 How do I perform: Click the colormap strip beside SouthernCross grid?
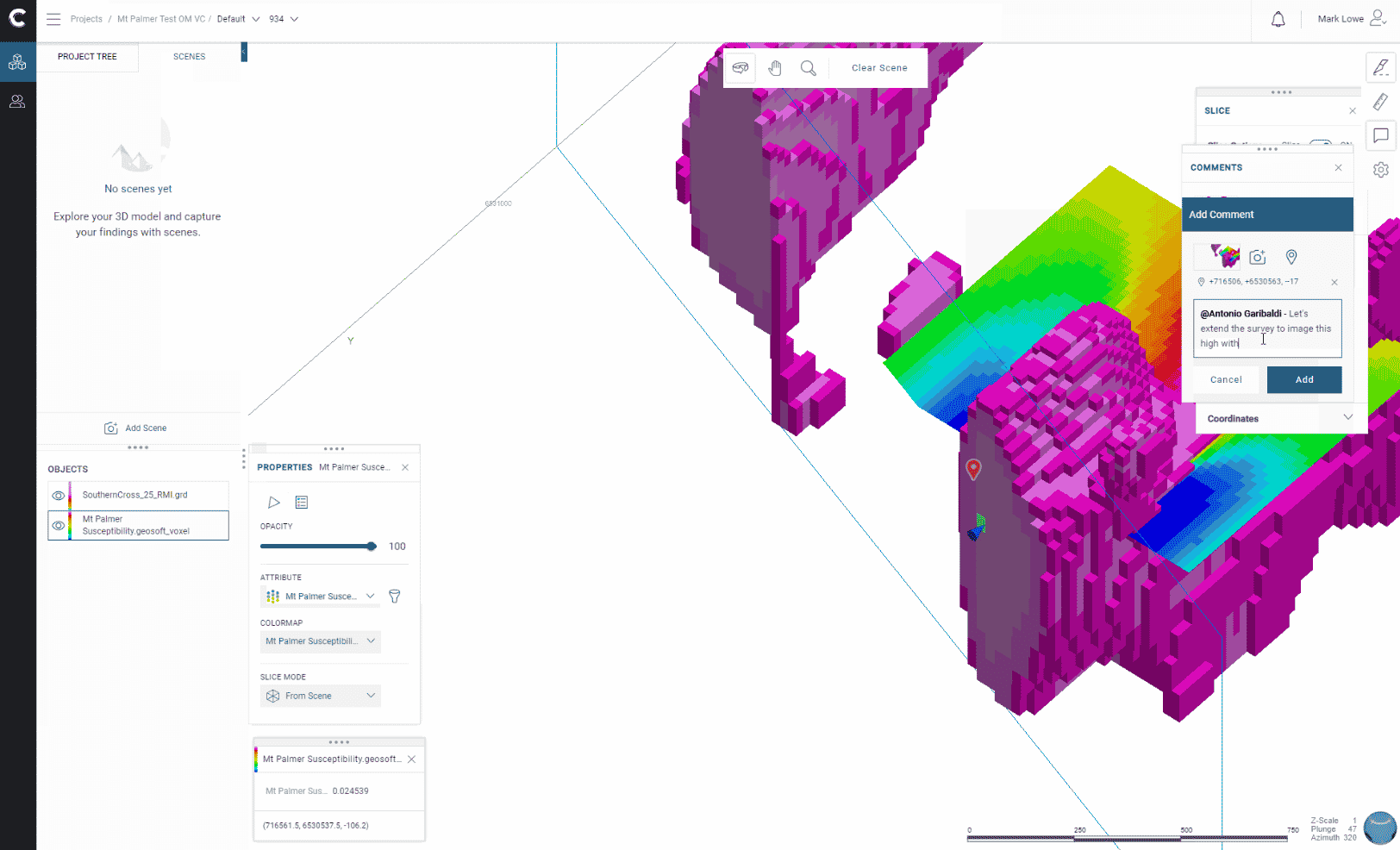pyautogui.click(x=70, y=496)
